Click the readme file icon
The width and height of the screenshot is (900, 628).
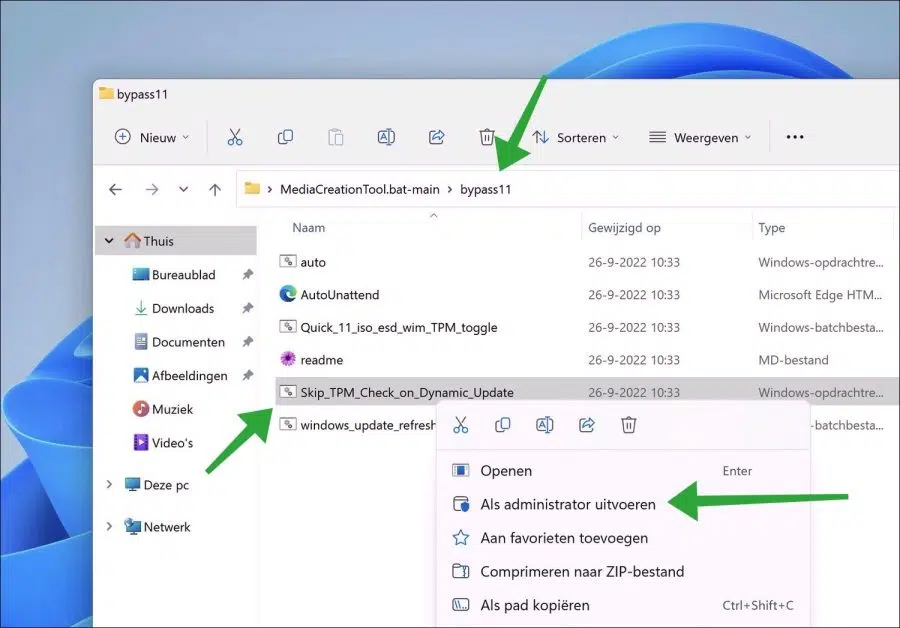coord(288,359)
